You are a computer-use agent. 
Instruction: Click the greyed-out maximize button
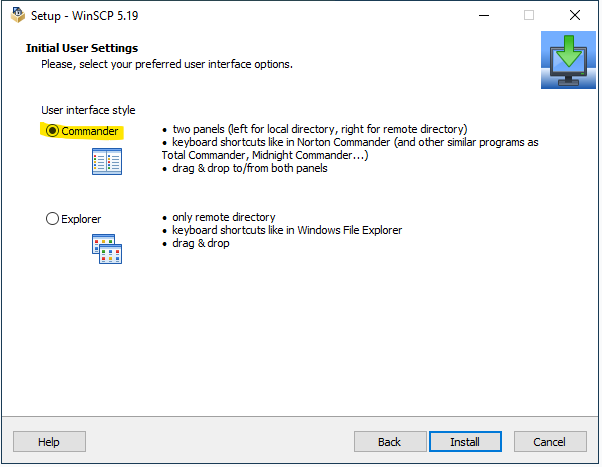528,16
